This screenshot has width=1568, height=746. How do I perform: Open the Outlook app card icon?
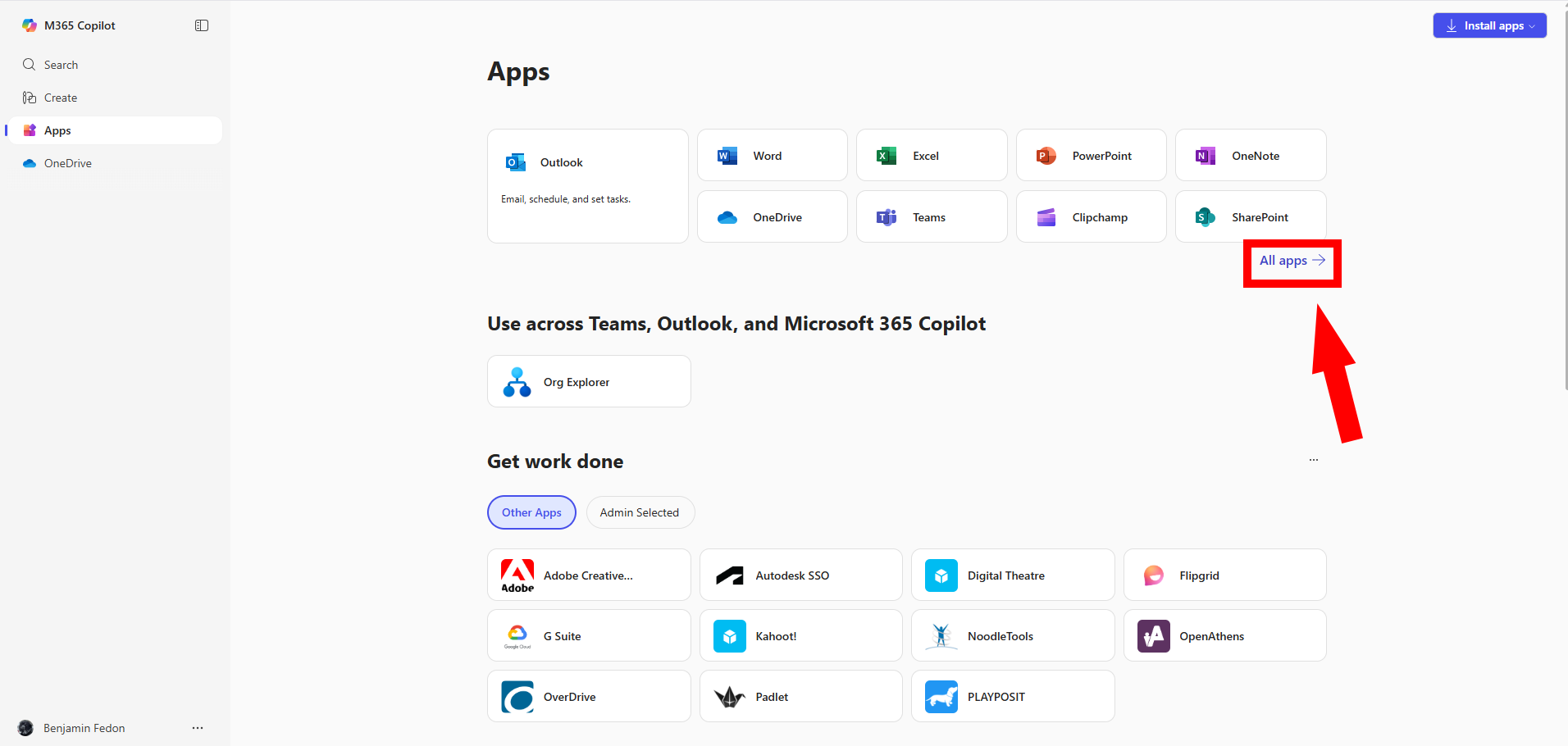[x=516, y=162]
